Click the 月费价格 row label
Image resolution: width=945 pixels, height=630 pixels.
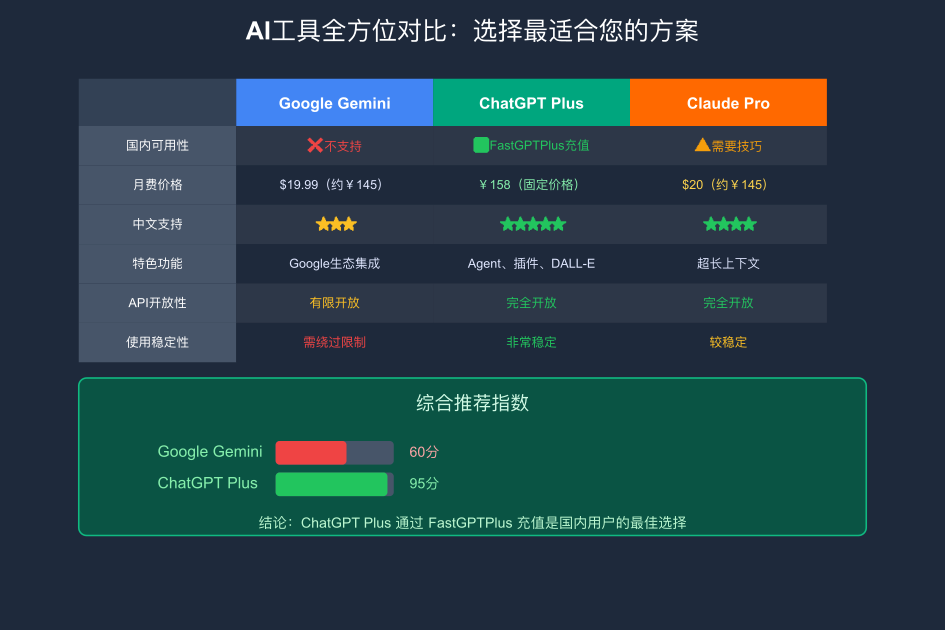(157, 184)
